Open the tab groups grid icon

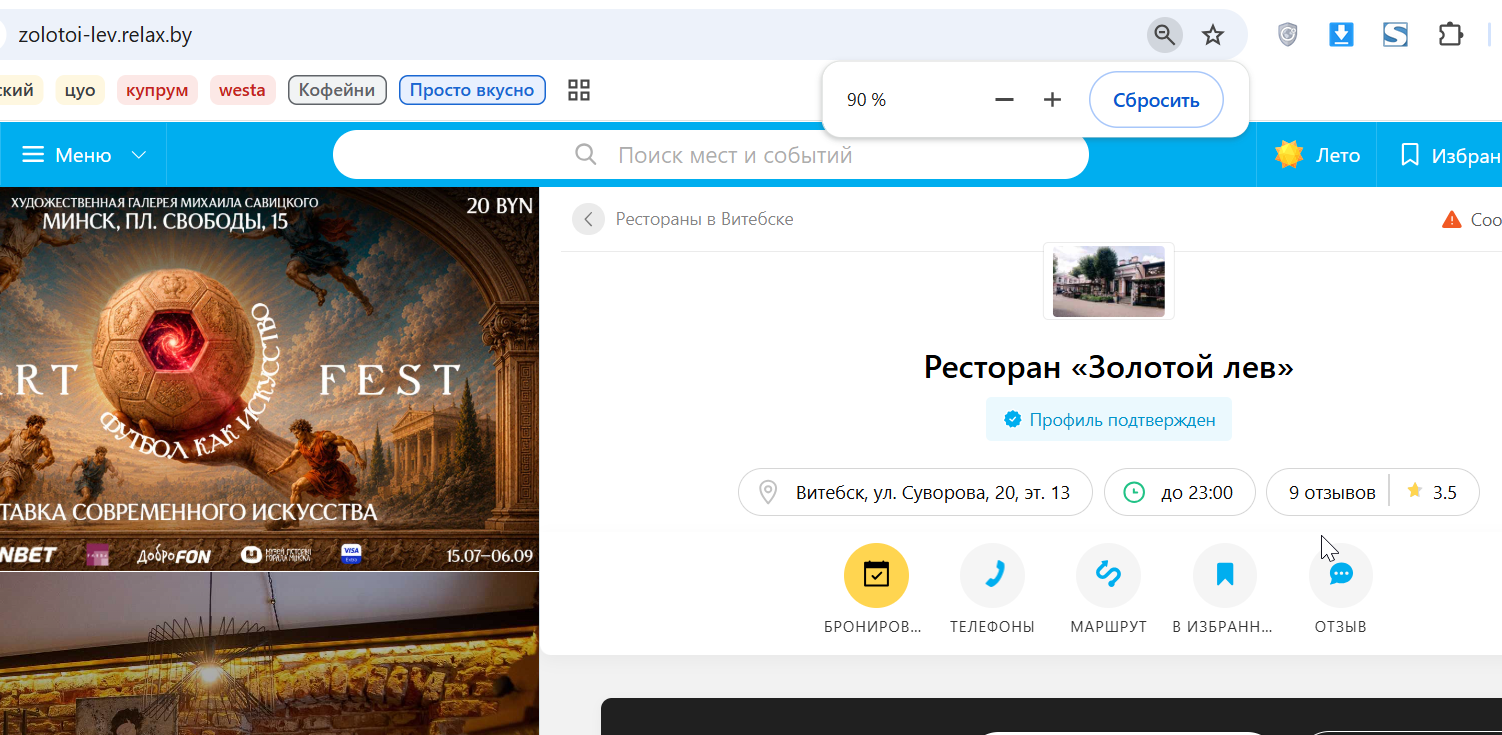(579, 90)
